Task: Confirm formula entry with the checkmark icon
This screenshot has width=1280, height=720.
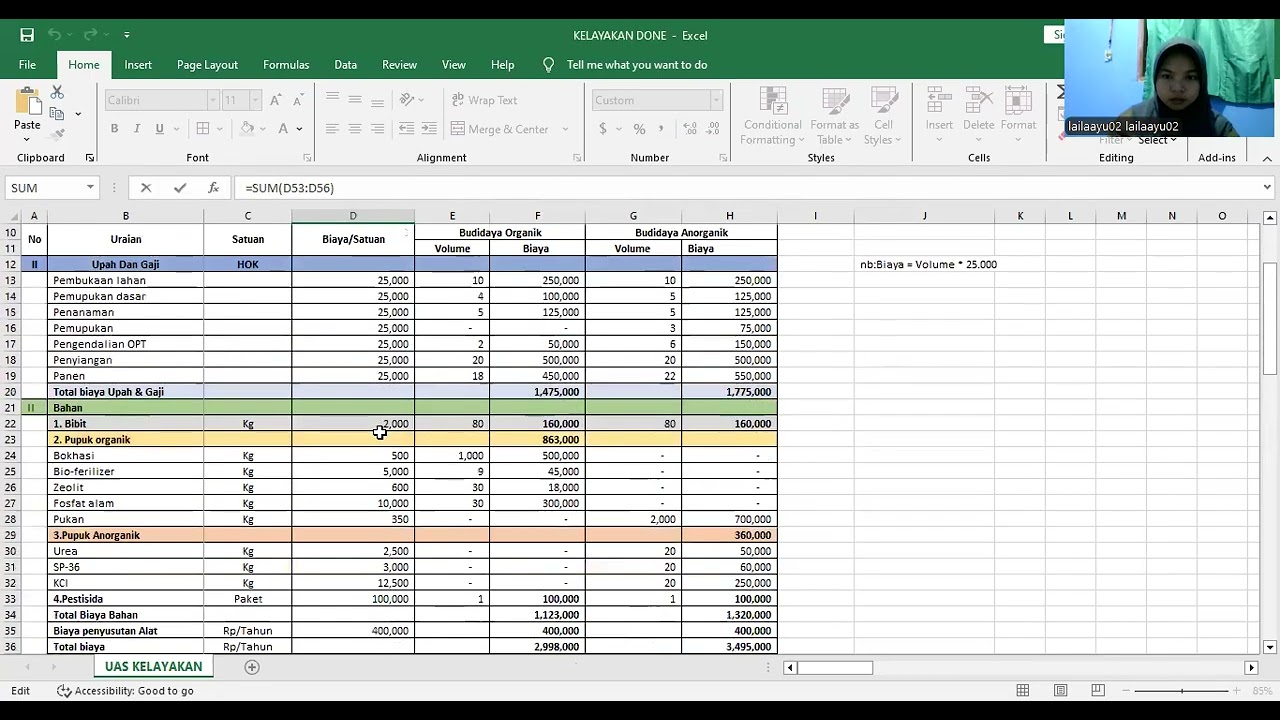Action: [x=180, y=188]
